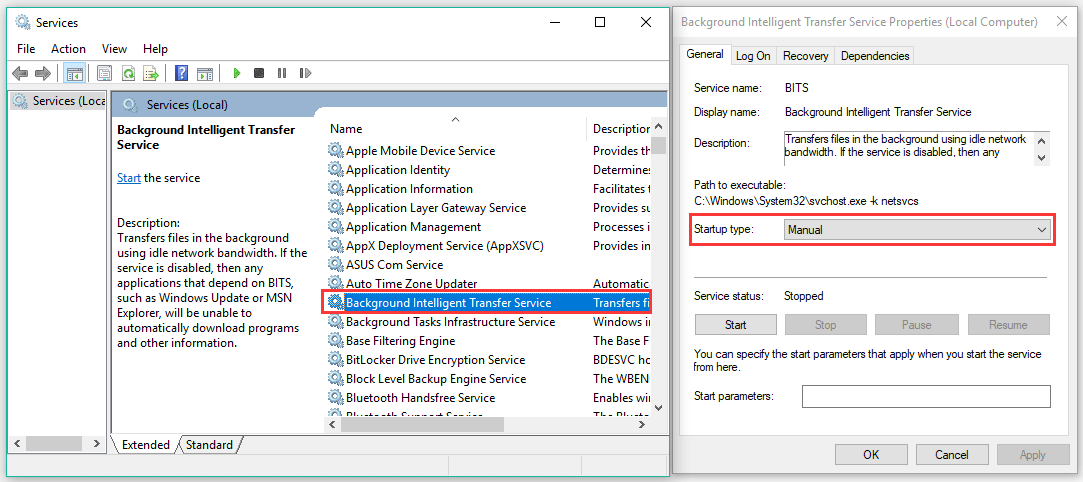Click the services list vertical scrollbar up arrow

tap(658, 127)
